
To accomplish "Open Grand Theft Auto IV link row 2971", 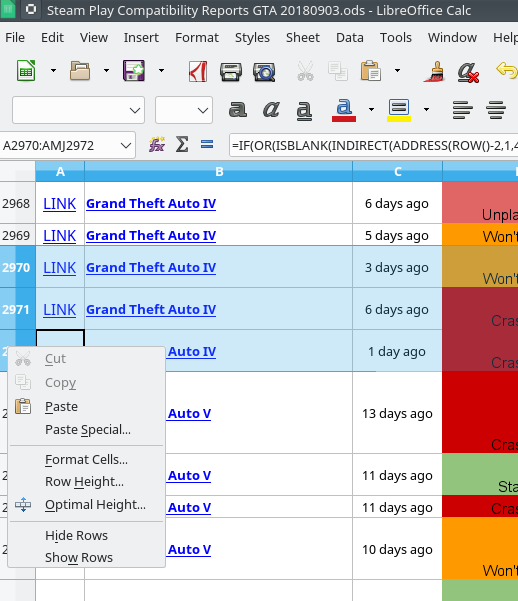I will [151, 309].
